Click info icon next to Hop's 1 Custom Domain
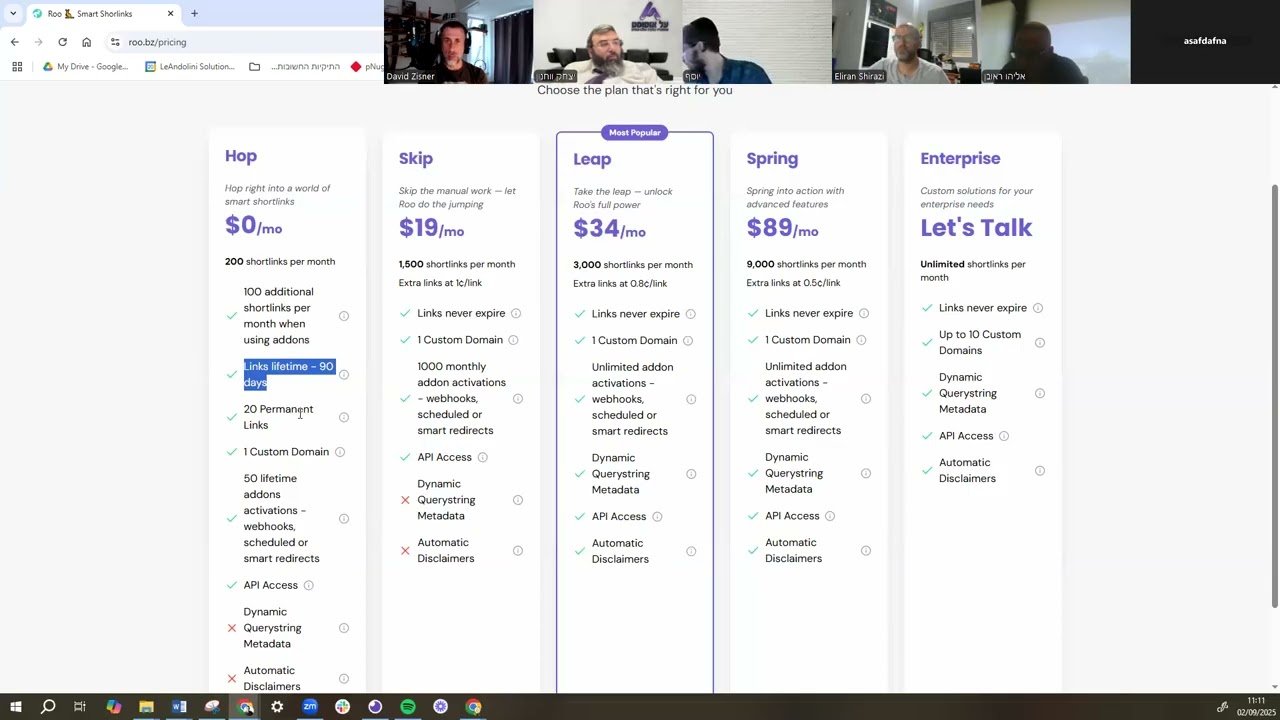1280x720 pixels. 340,452
